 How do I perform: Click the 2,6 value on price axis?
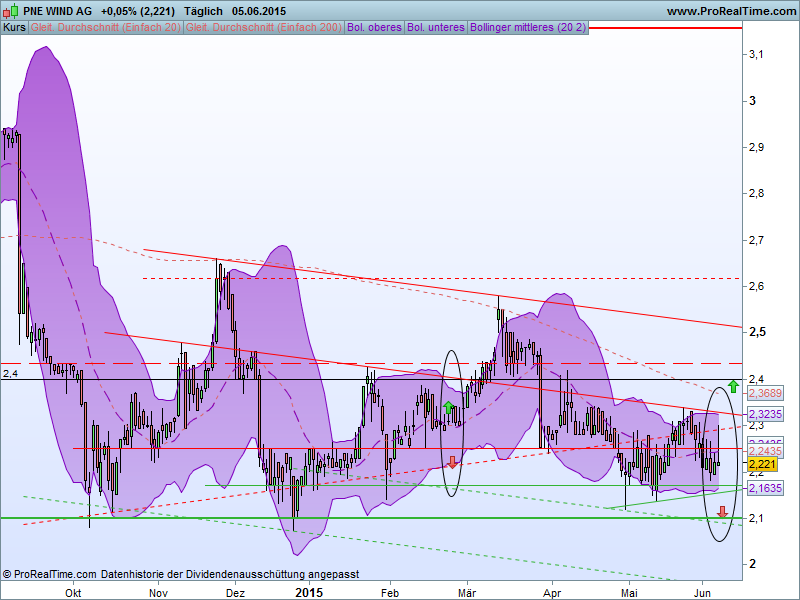[756, 286]
